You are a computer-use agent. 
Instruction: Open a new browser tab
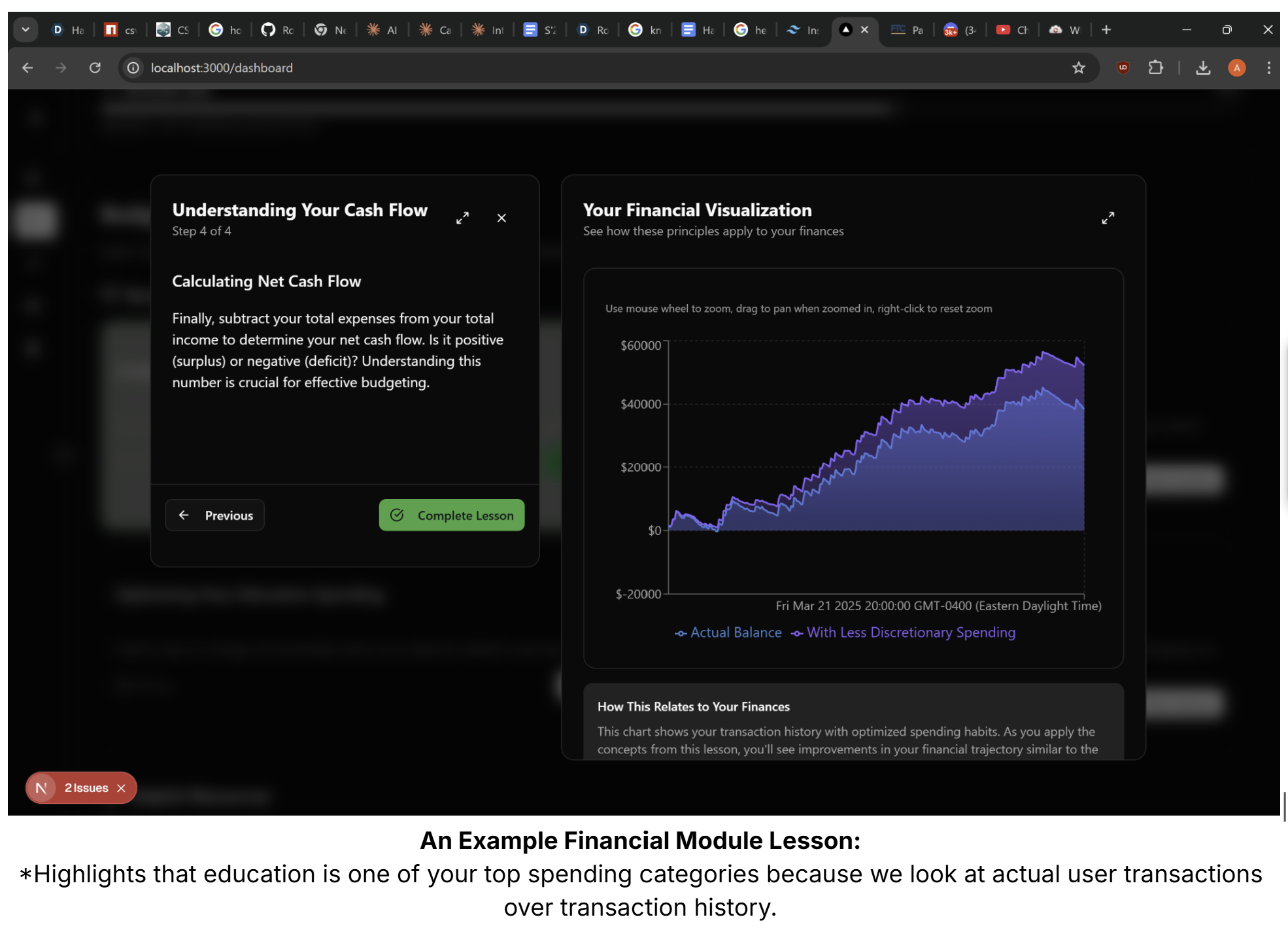point(1106,30)
